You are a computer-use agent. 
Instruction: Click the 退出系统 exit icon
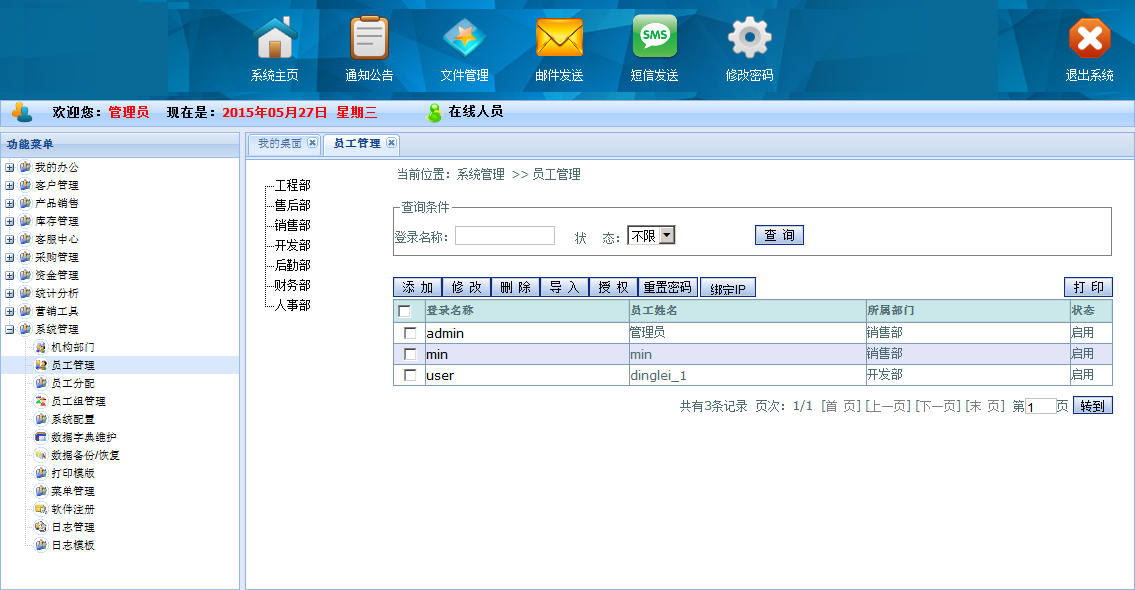1089,40
